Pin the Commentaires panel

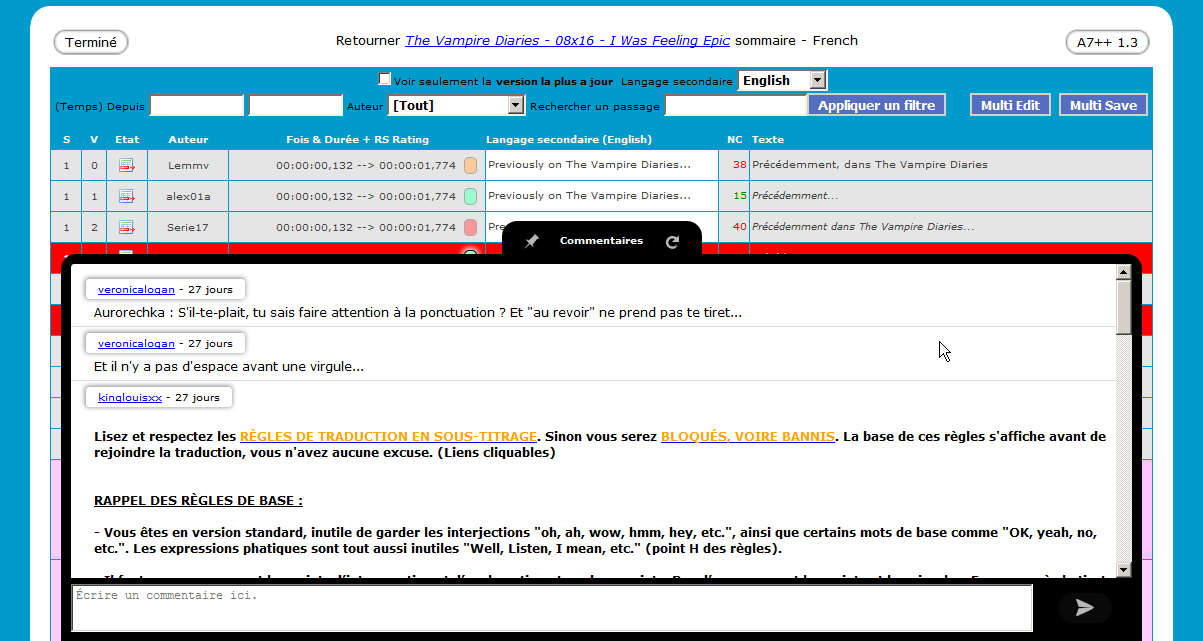pyautogui.click(x=532, y=242)
